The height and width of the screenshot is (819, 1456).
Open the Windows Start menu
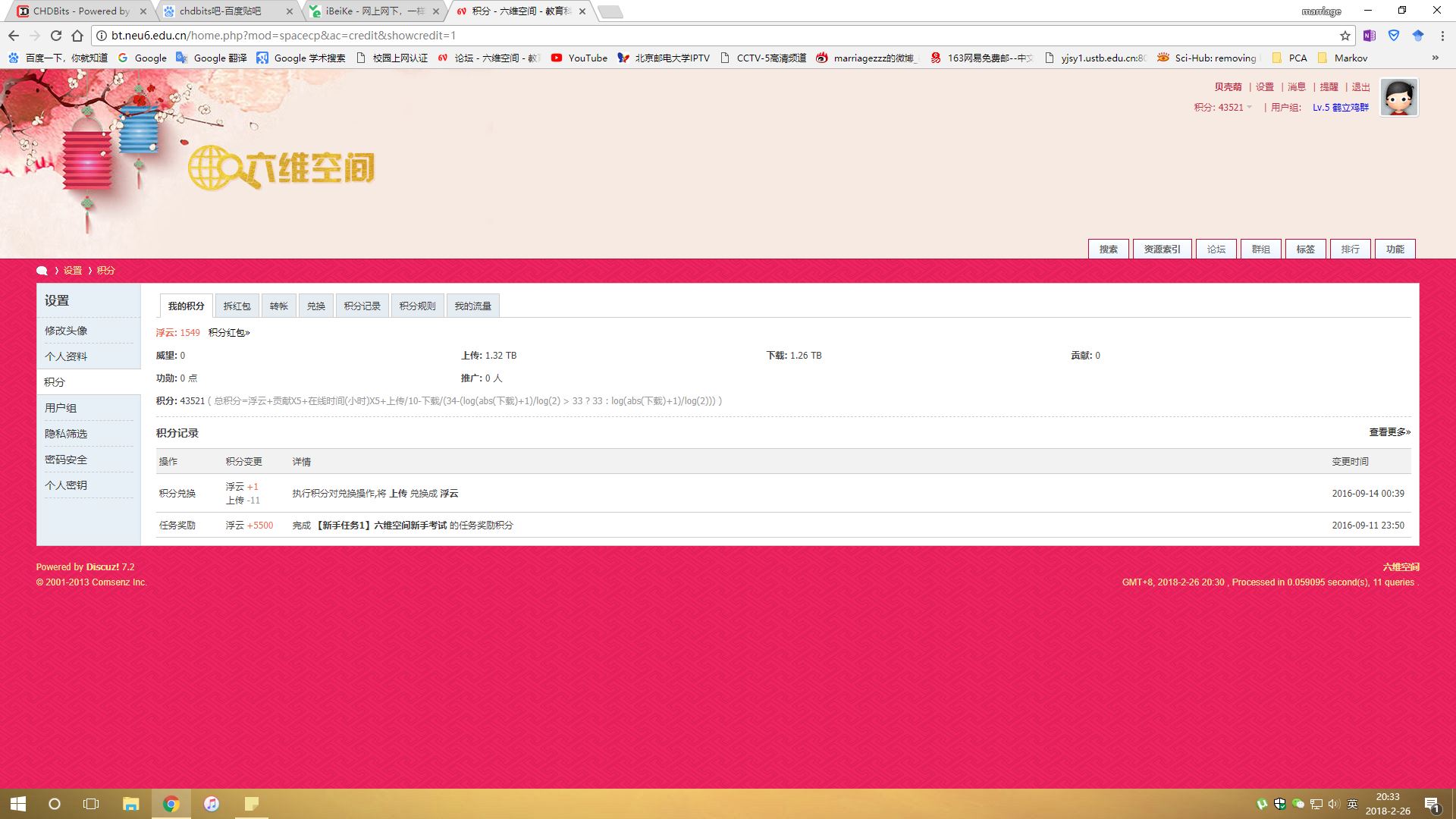(18, 804)
